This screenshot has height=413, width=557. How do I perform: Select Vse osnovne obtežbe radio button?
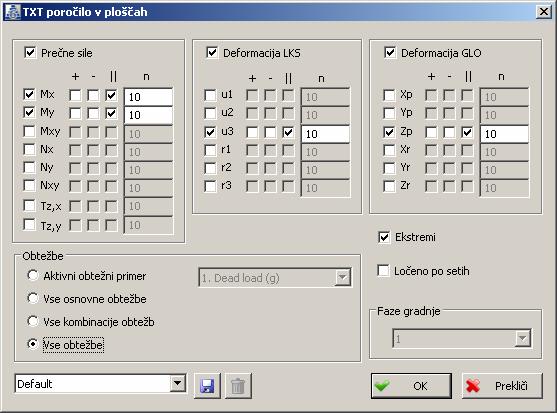pyautogui.click(x=33, y=298)
